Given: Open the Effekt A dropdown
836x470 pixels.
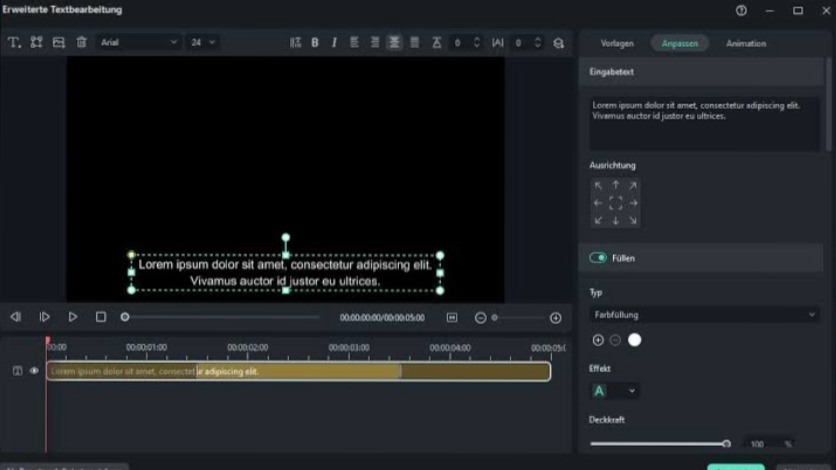Looking at the screenshot, I should coord(614,391).
